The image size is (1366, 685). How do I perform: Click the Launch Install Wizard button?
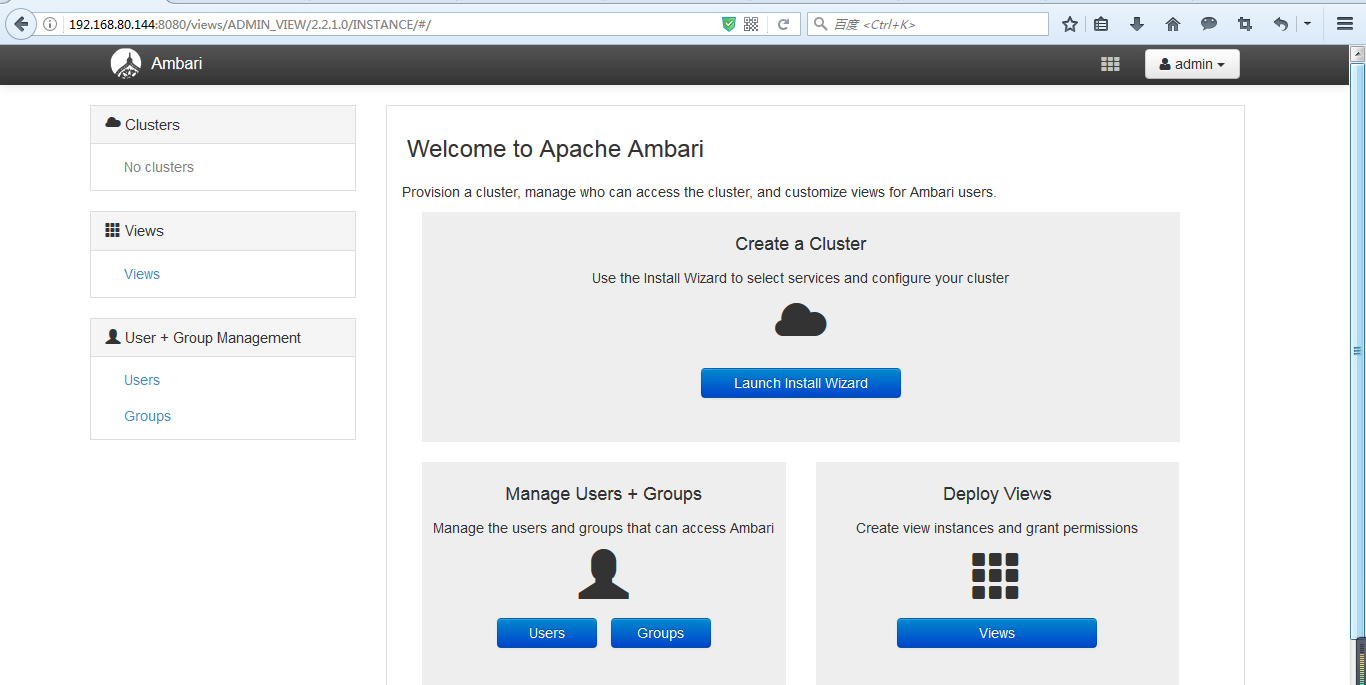pos(801,383)
